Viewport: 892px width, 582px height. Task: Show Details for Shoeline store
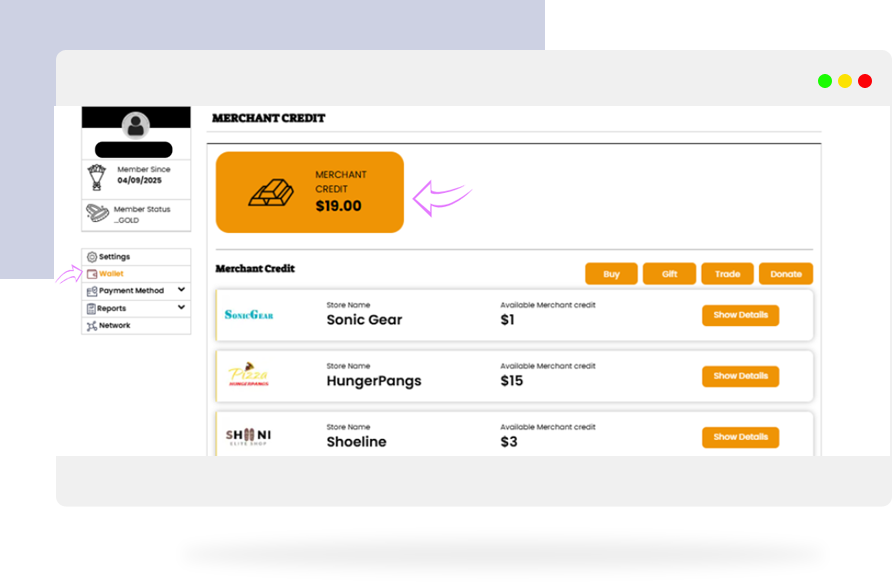pos(740,437)
